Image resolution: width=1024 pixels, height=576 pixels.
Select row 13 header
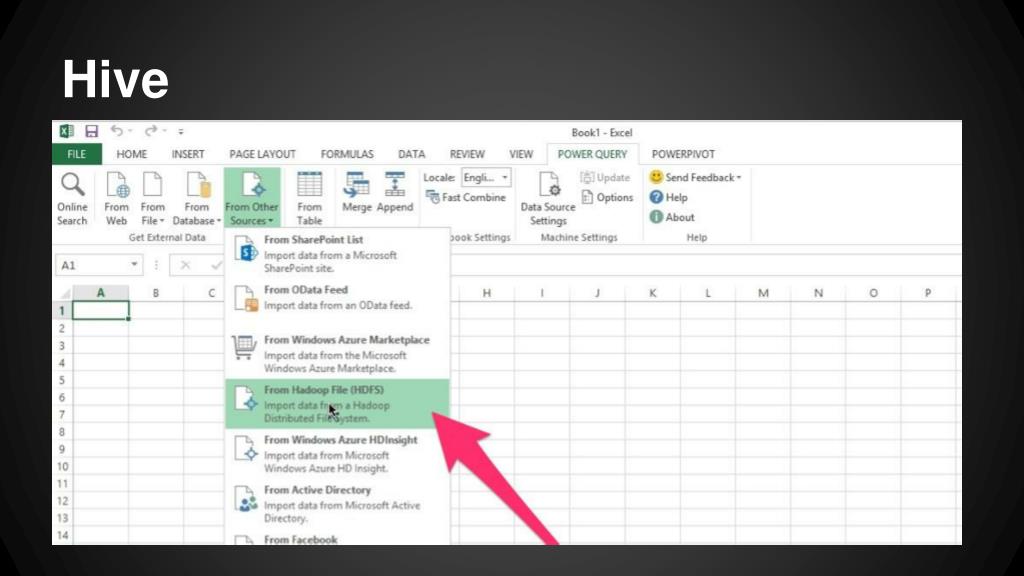coord(62,518)
